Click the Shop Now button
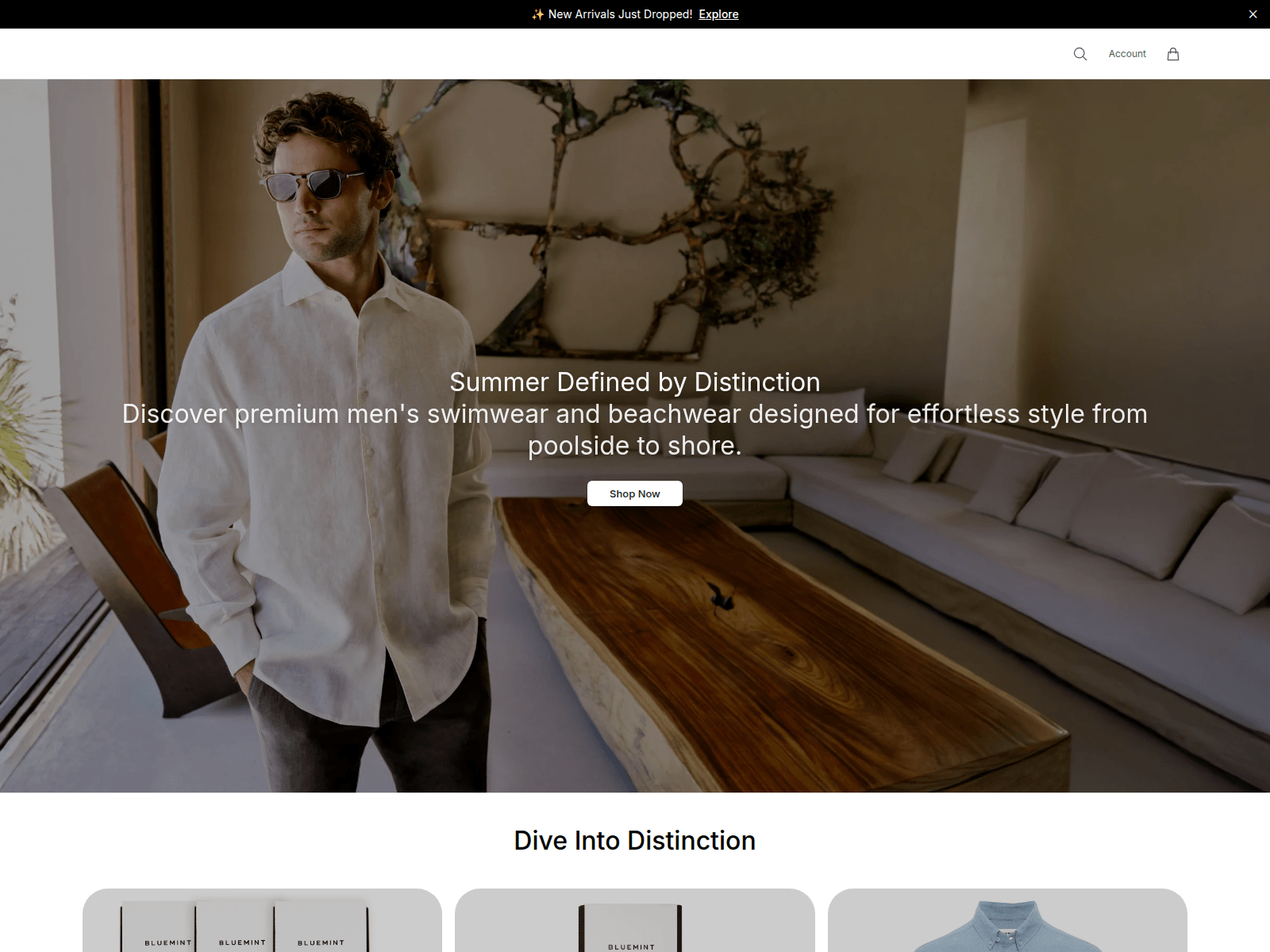Image resolution: width=1270 pixels, height=952 pixels. (x=635, y=493)
